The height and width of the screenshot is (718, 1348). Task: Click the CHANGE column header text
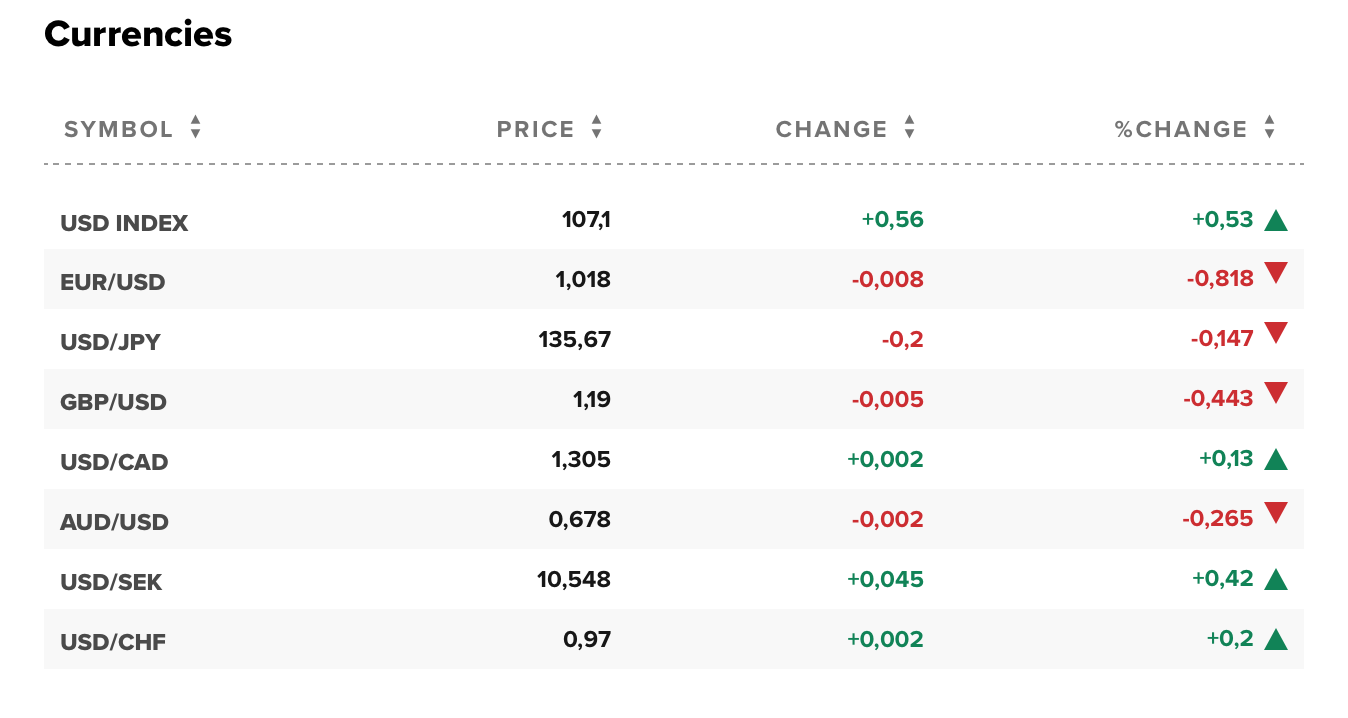point(832,129)
